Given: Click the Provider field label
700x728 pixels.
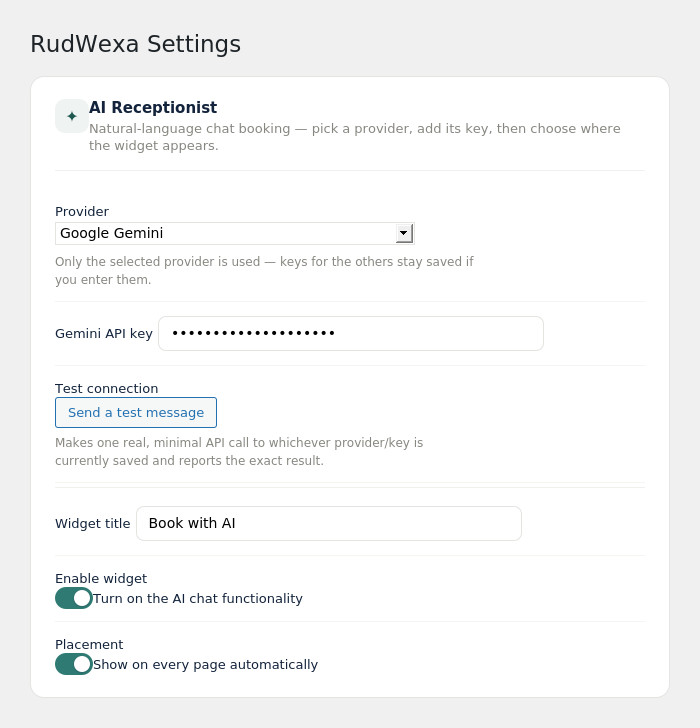Looking at the screenshot, I should 82,212.
